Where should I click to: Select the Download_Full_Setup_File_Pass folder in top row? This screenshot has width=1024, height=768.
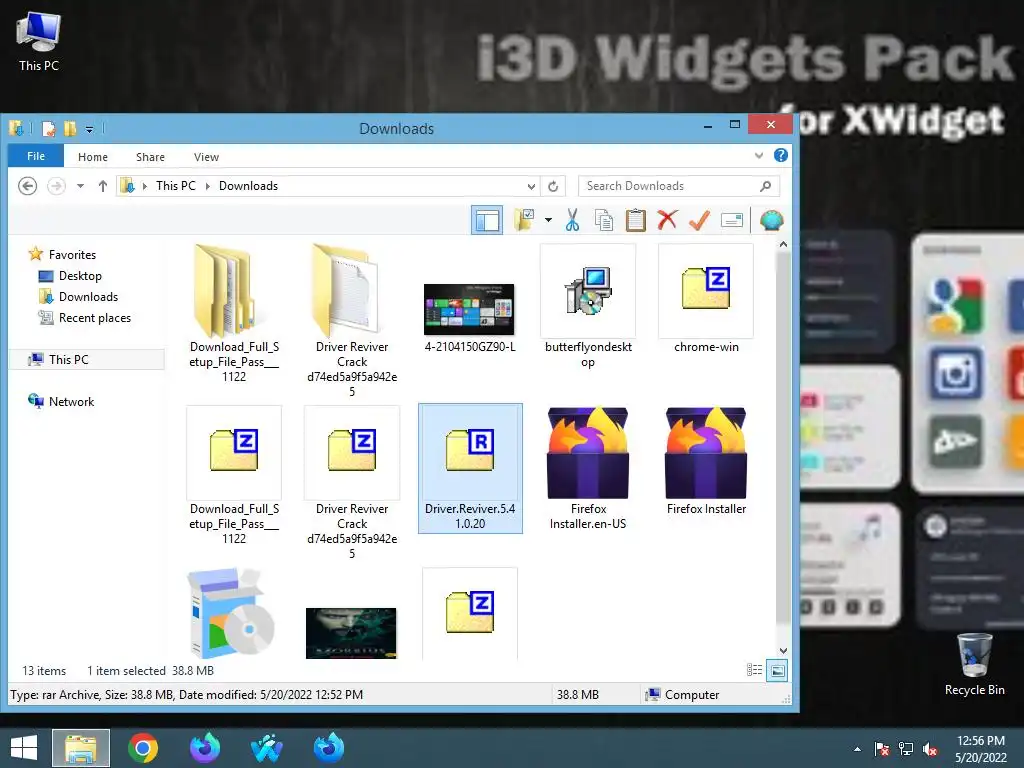pyautogui.click(x=234, y=313)
